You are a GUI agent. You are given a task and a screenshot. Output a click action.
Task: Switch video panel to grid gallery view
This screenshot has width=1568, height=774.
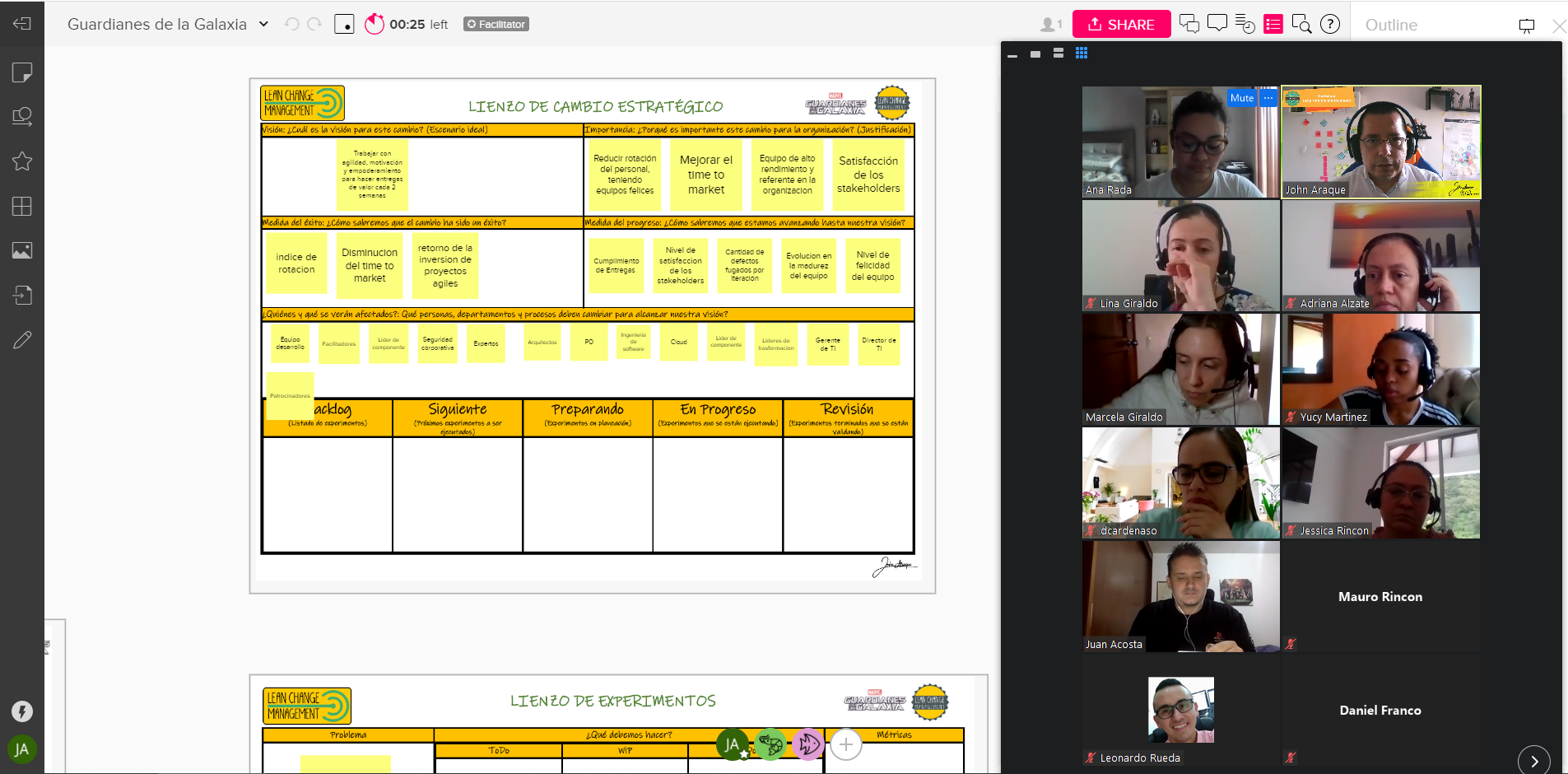pos(1082,53)
